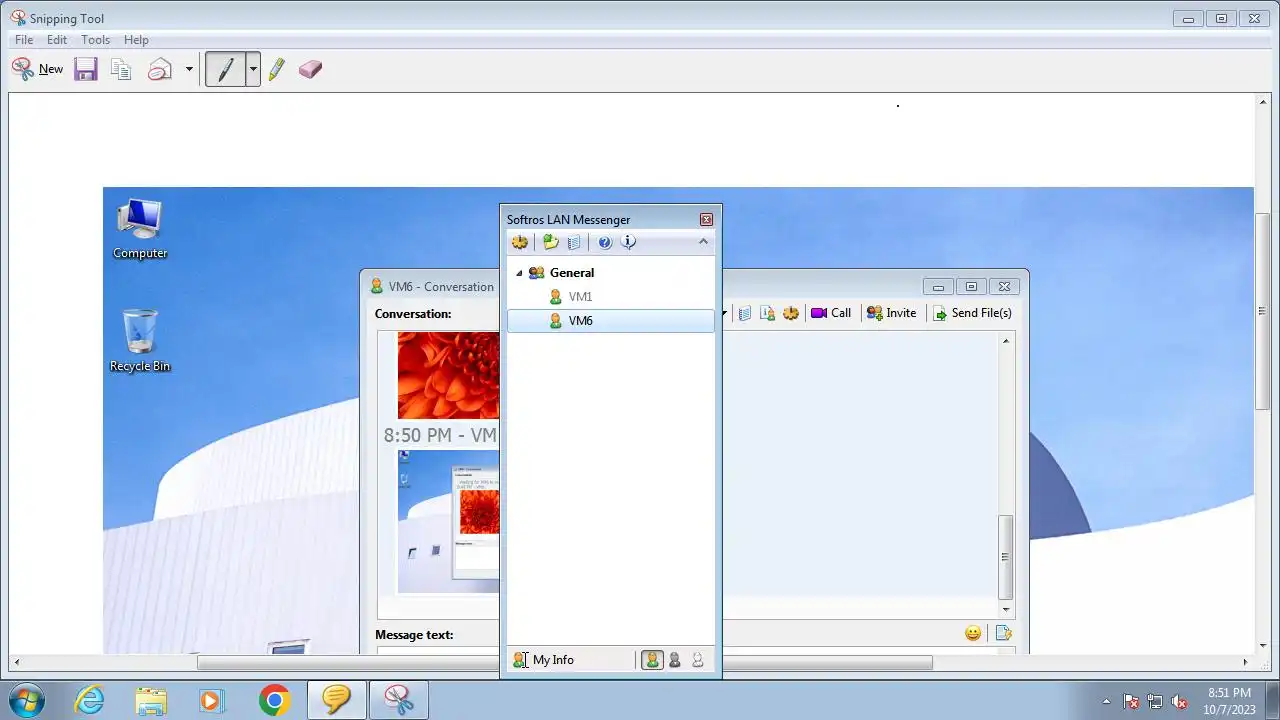Click the conversation scrollbar down arrow

(1006, 609)
